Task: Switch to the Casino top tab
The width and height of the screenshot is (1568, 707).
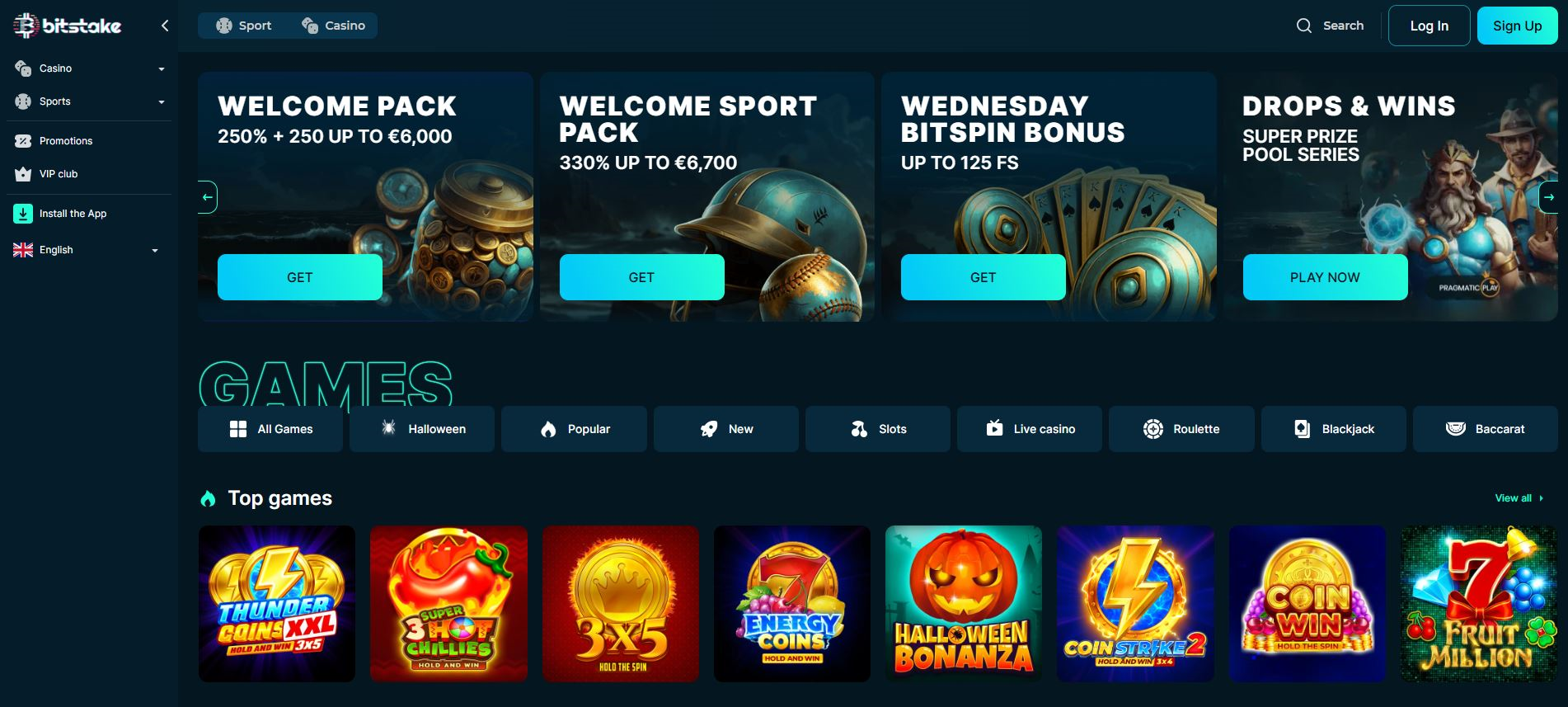Action: 333,26
